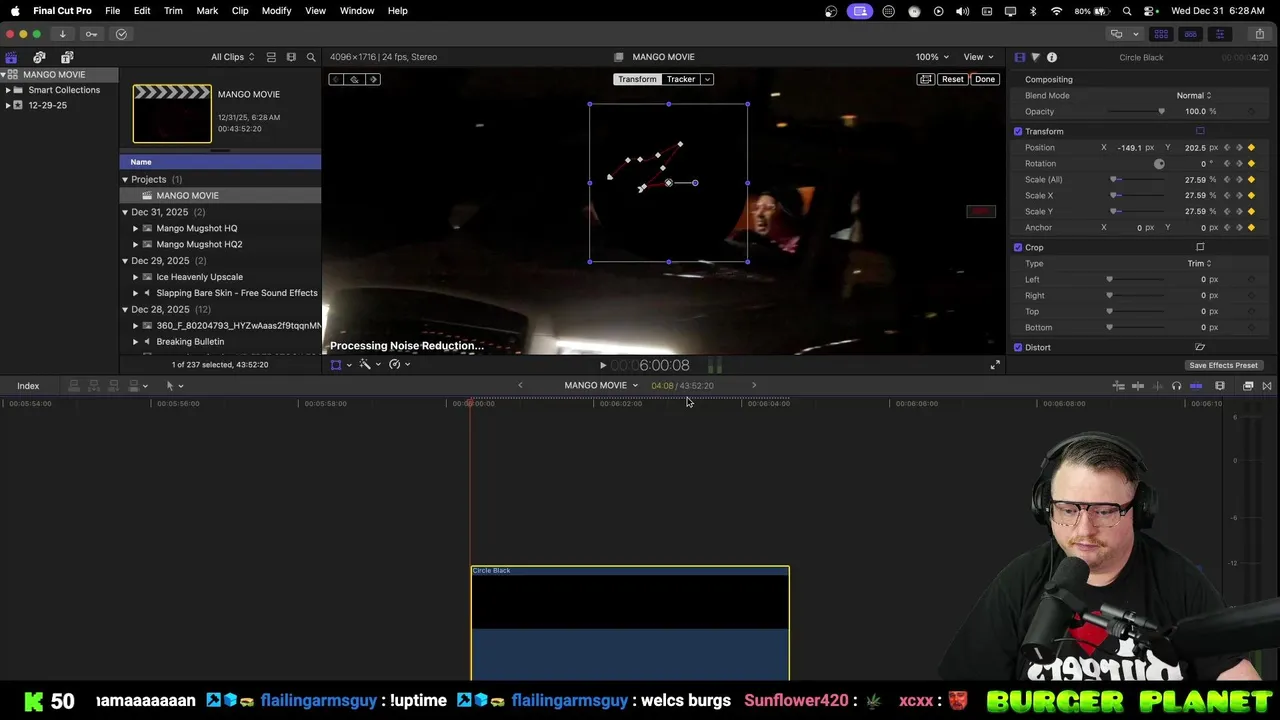1280x720 pixels.
Task: Toggle clip appearance filmstrip/list icon
Action: (271, 57)
